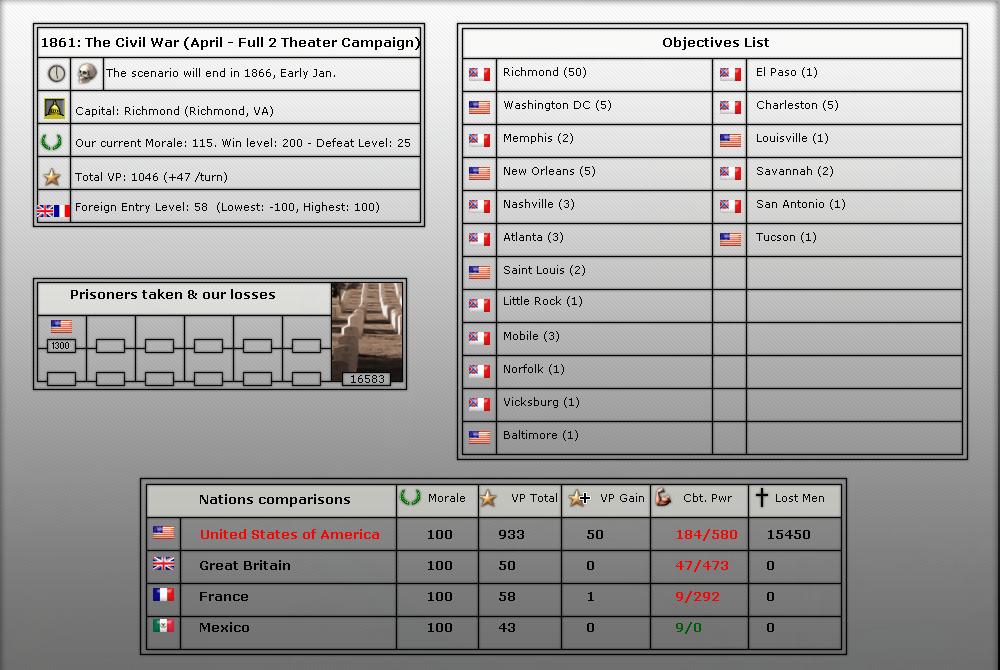Click the VP Gain star-plus icon

579,498
